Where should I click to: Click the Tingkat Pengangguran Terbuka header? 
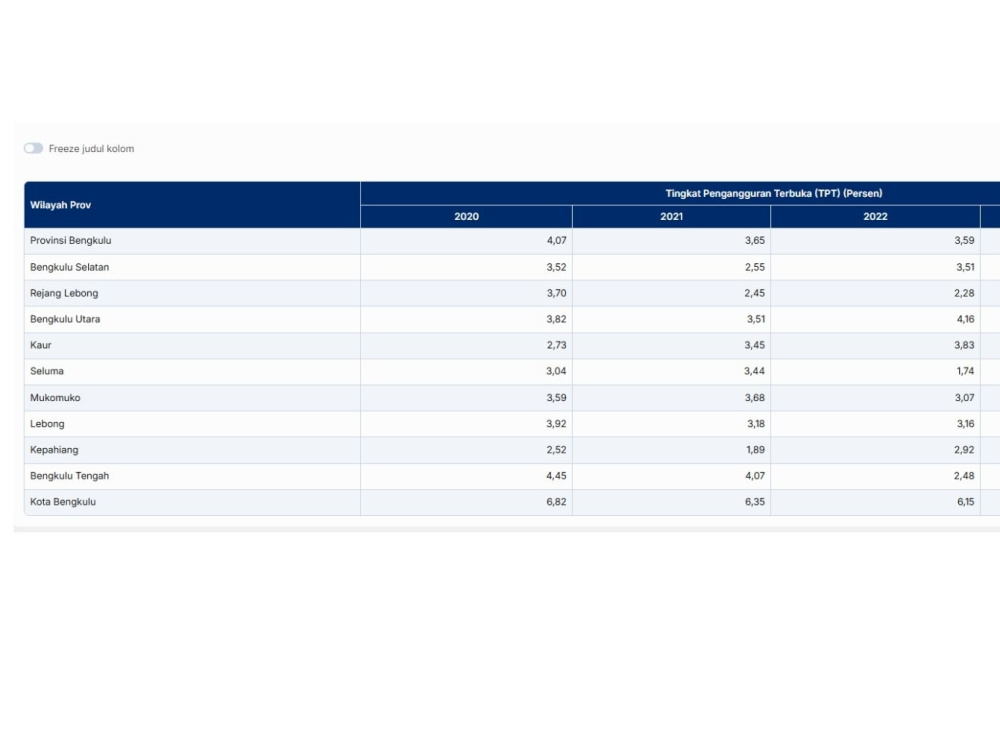[x=774, y=193]
